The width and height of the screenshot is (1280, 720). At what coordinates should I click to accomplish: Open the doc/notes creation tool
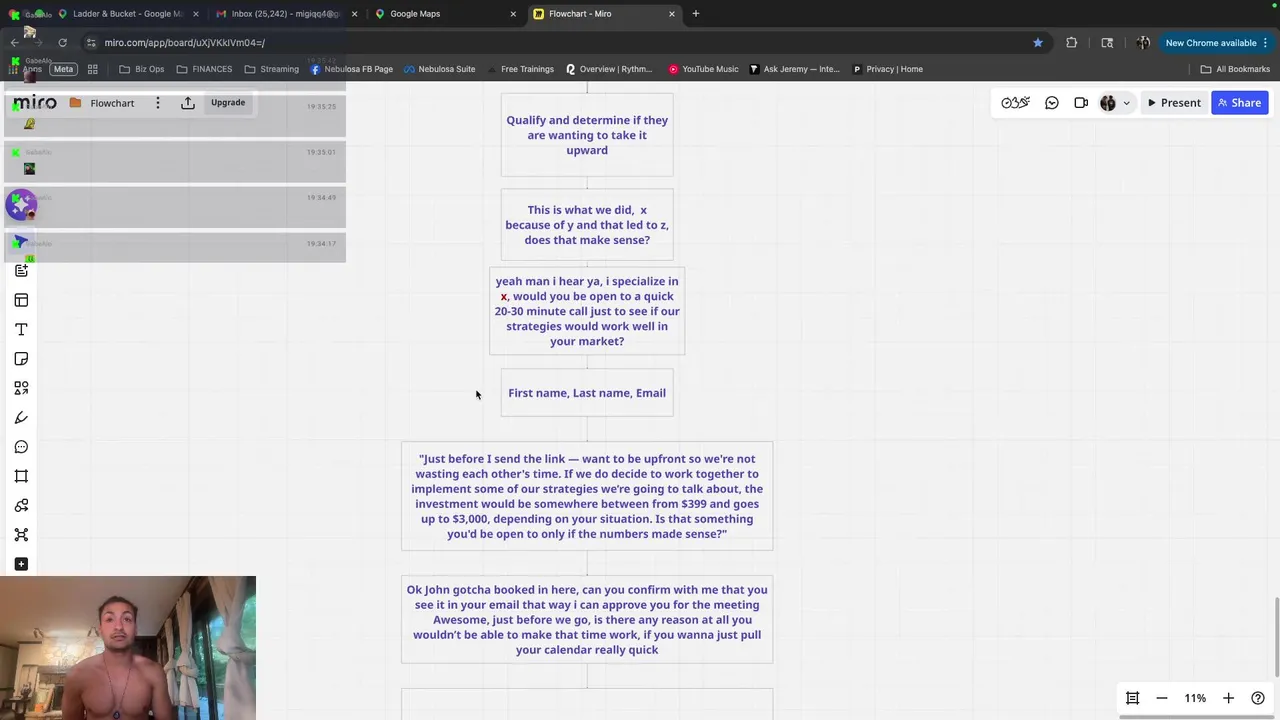pos(21,271)
